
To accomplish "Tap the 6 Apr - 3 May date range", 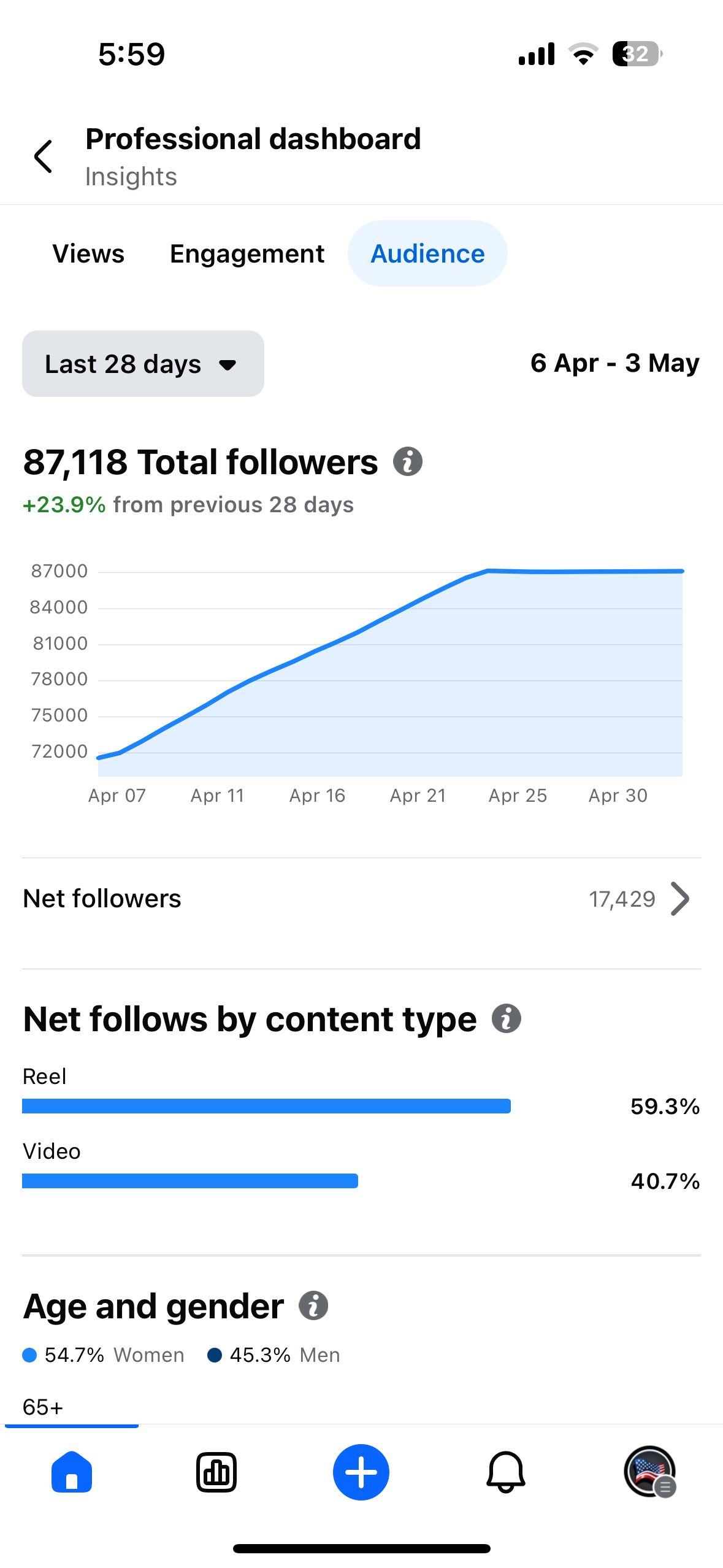I will pyautogui.click(x=614, y=363).
